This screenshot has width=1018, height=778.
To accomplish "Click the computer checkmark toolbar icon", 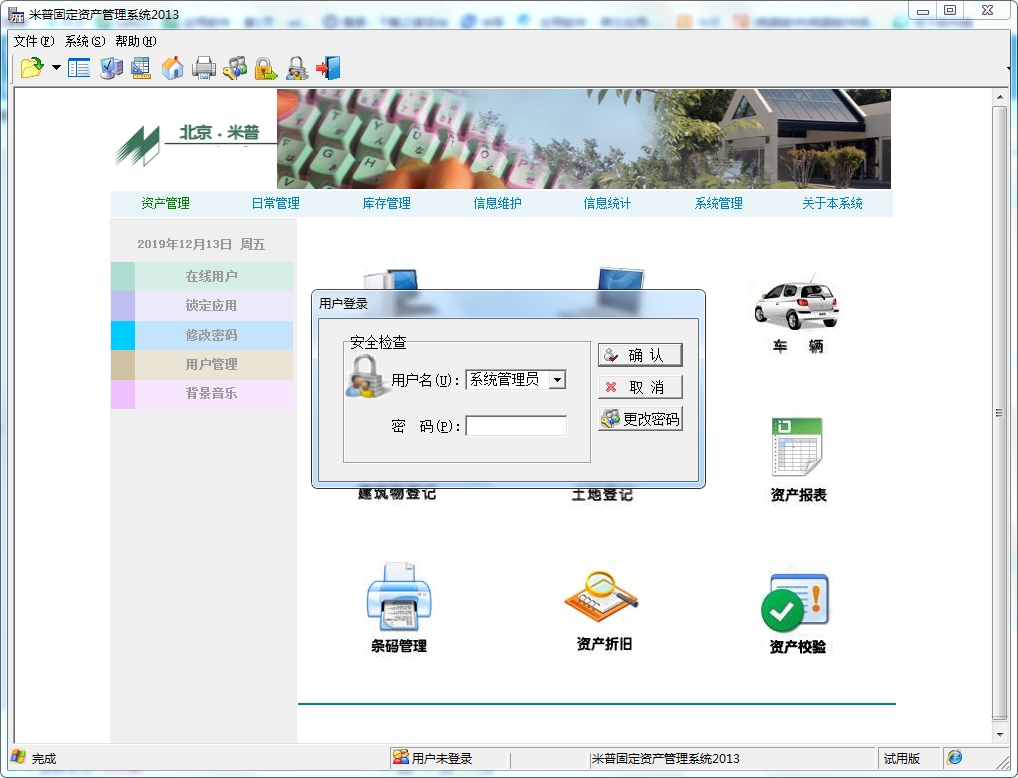I will click(111, 68).
